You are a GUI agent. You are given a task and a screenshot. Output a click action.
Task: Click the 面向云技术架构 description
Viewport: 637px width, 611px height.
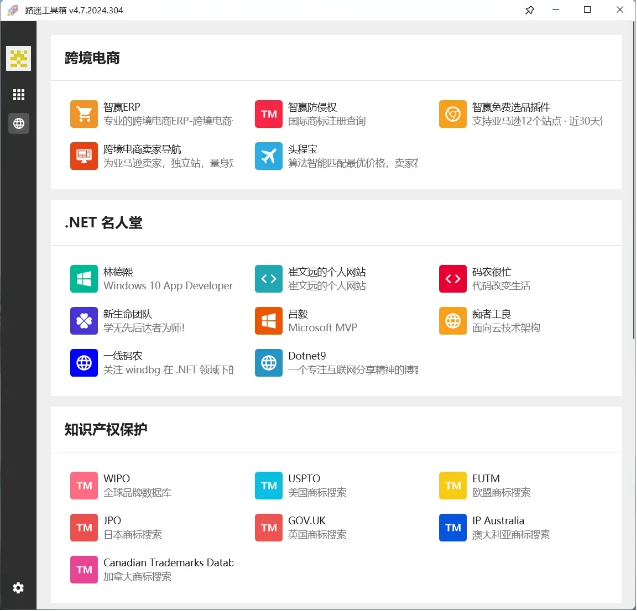pos(506,328)
